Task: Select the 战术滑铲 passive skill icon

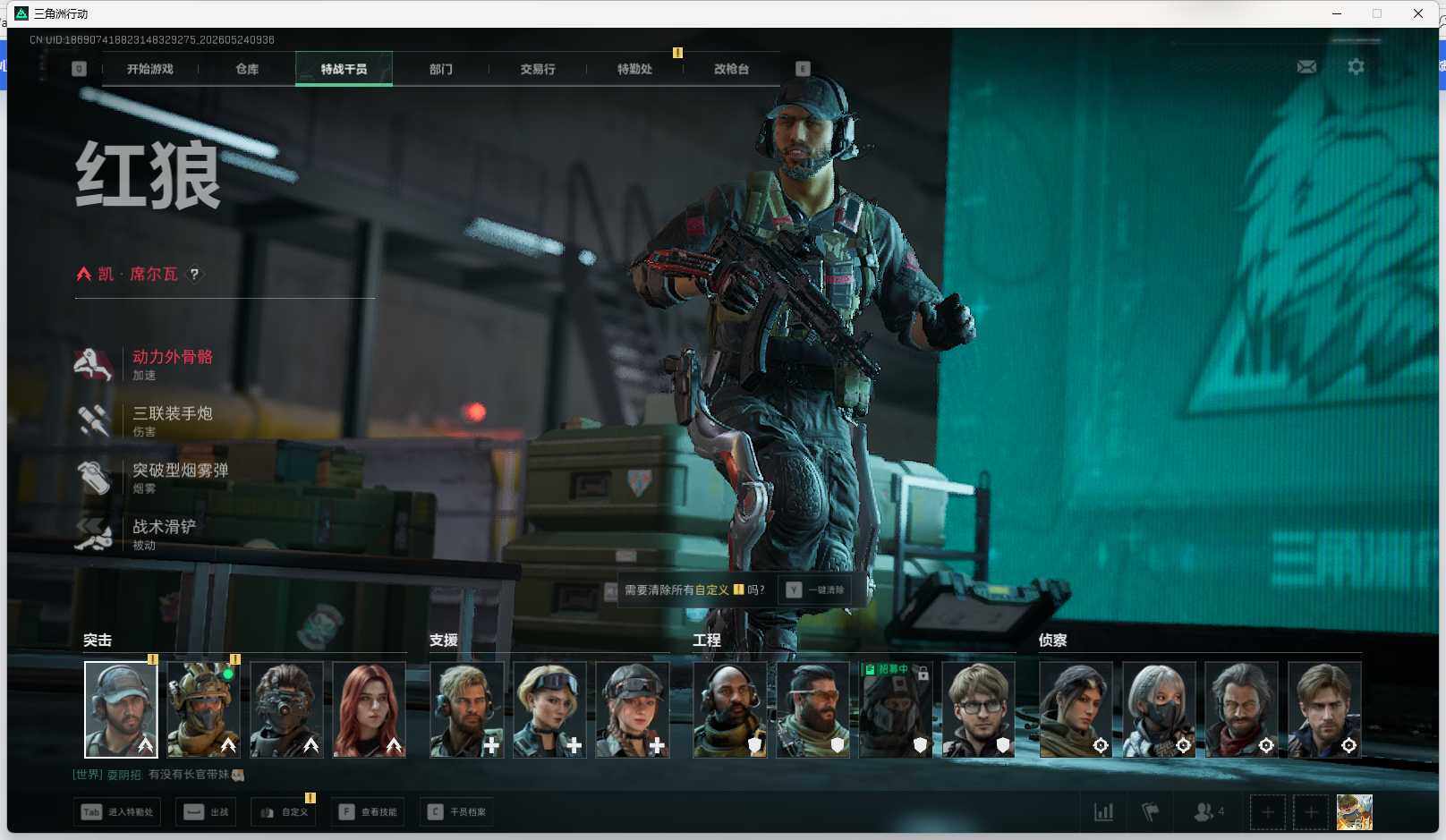Action: [93, 533]
